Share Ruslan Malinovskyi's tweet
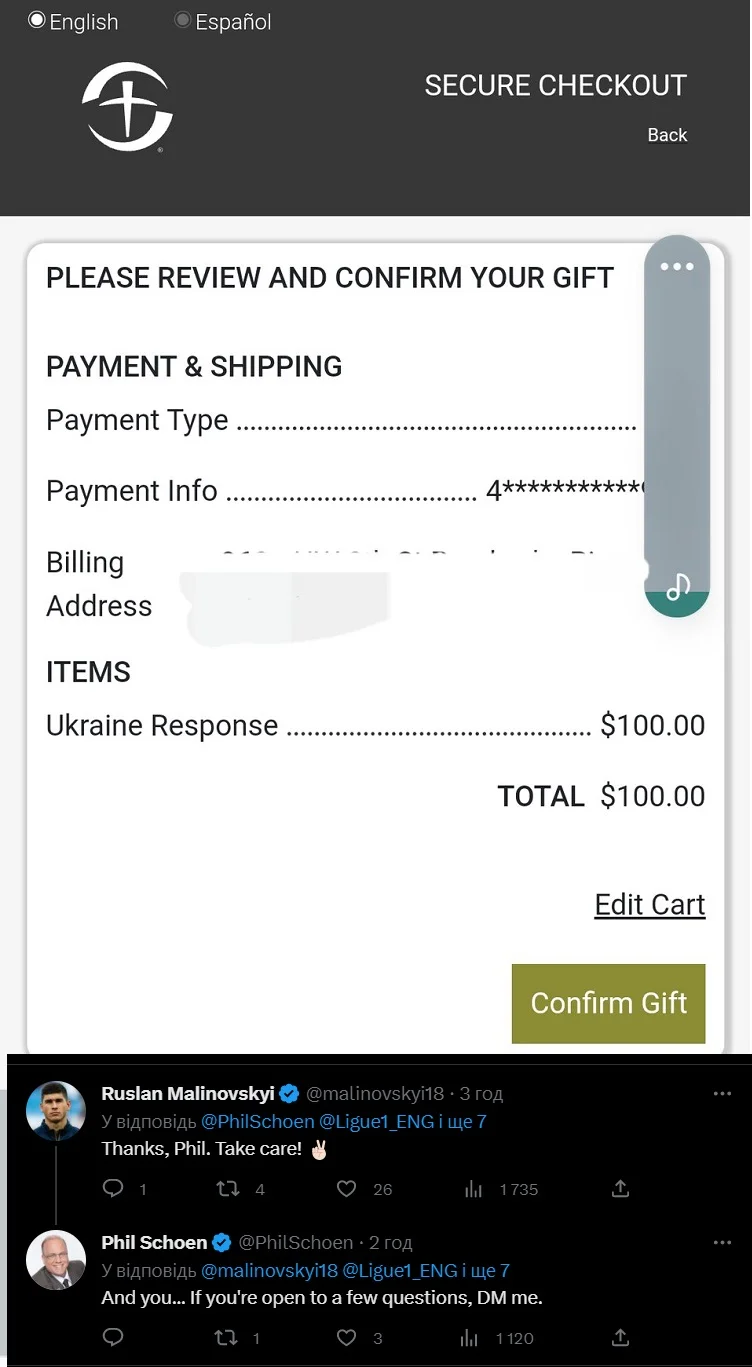This screenshot has width=752, height=1367. point(620,1188)
